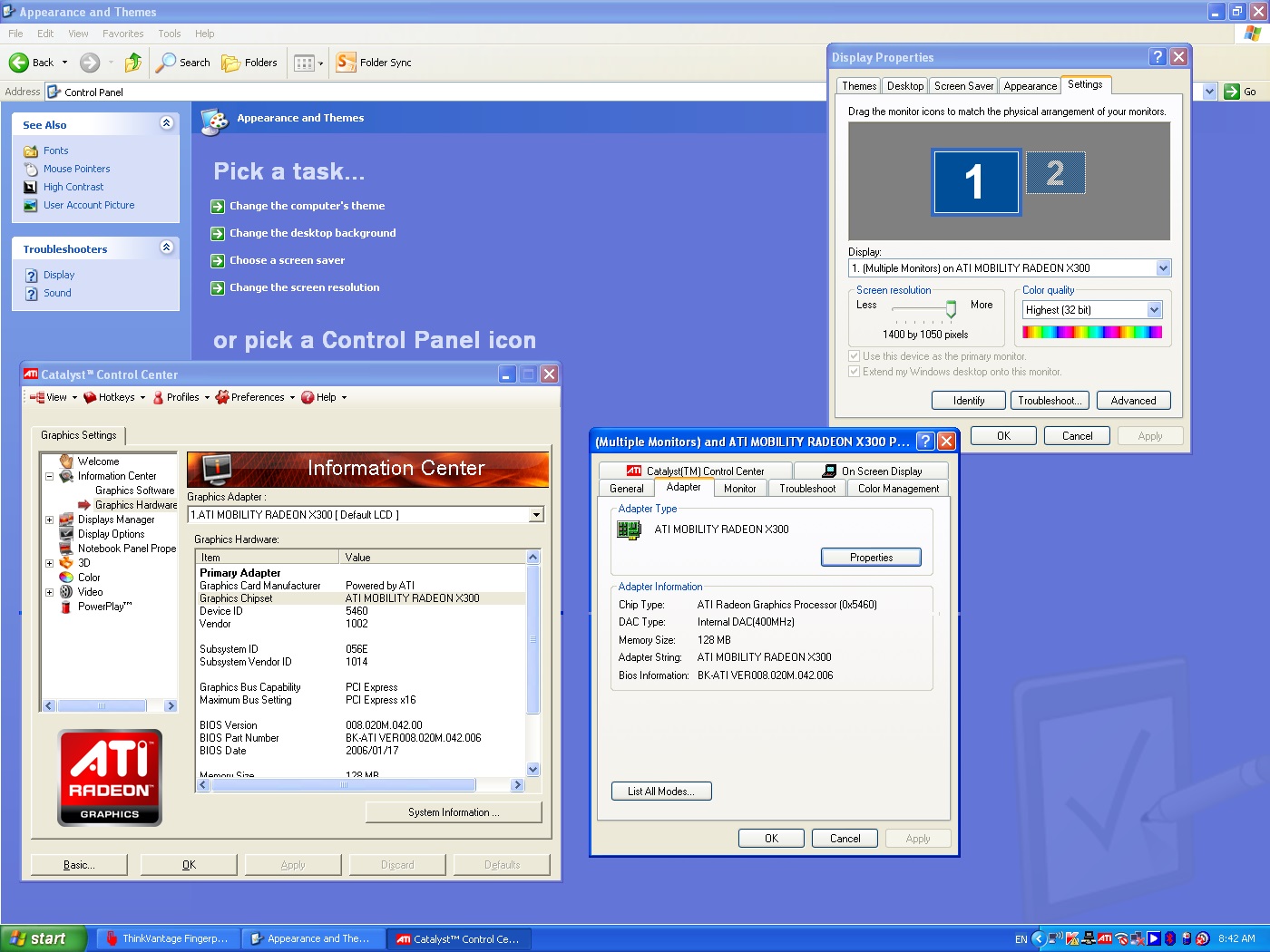1270x952 pixels.
Task: Select Welcome in the Catalyst tree
Action: [x=98, y=461]
